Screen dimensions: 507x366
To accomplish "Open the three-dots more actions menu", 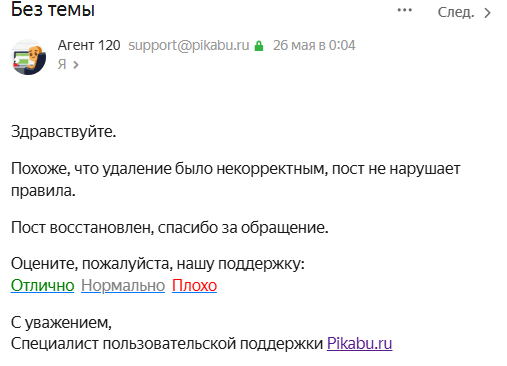I will coord(404,10).
